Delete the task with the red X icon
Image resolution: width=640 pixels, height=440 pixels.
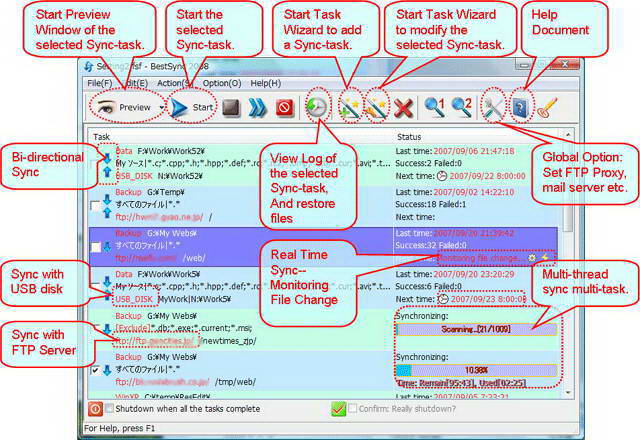pos(403,108)
